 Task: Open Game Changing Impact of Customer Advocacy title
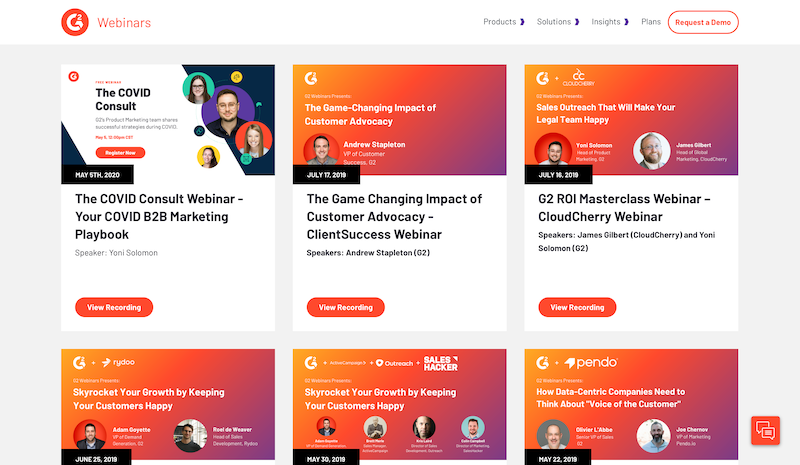coord(393,216)
